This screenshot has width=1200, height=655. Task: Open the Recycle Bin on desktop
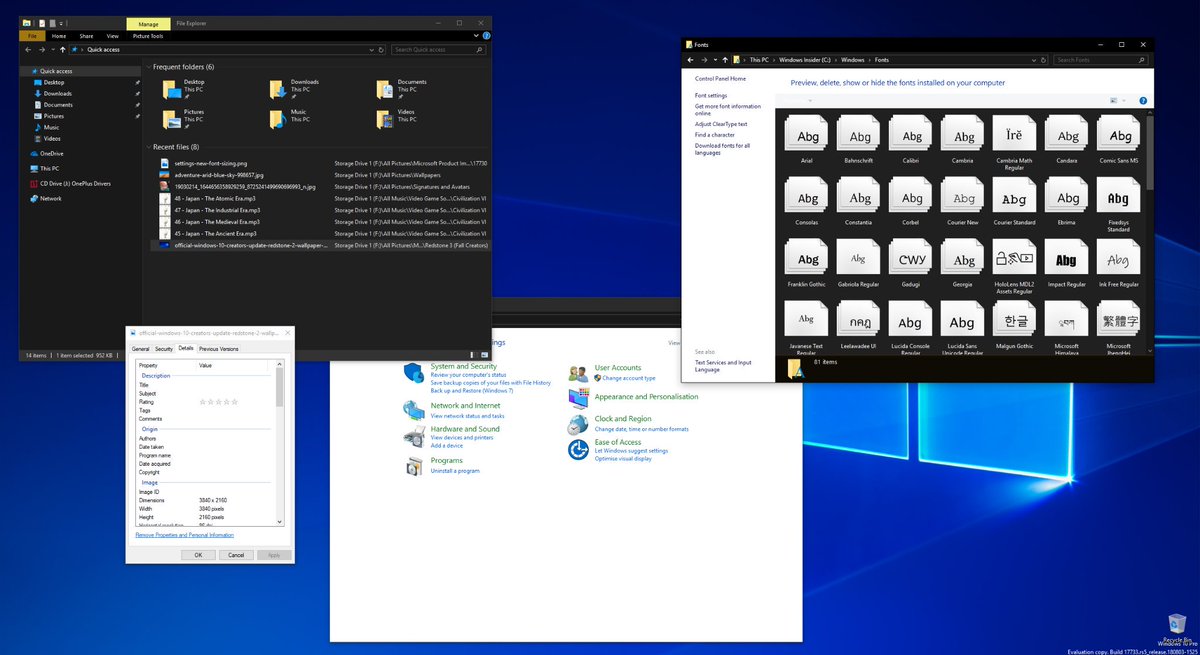1178,627
